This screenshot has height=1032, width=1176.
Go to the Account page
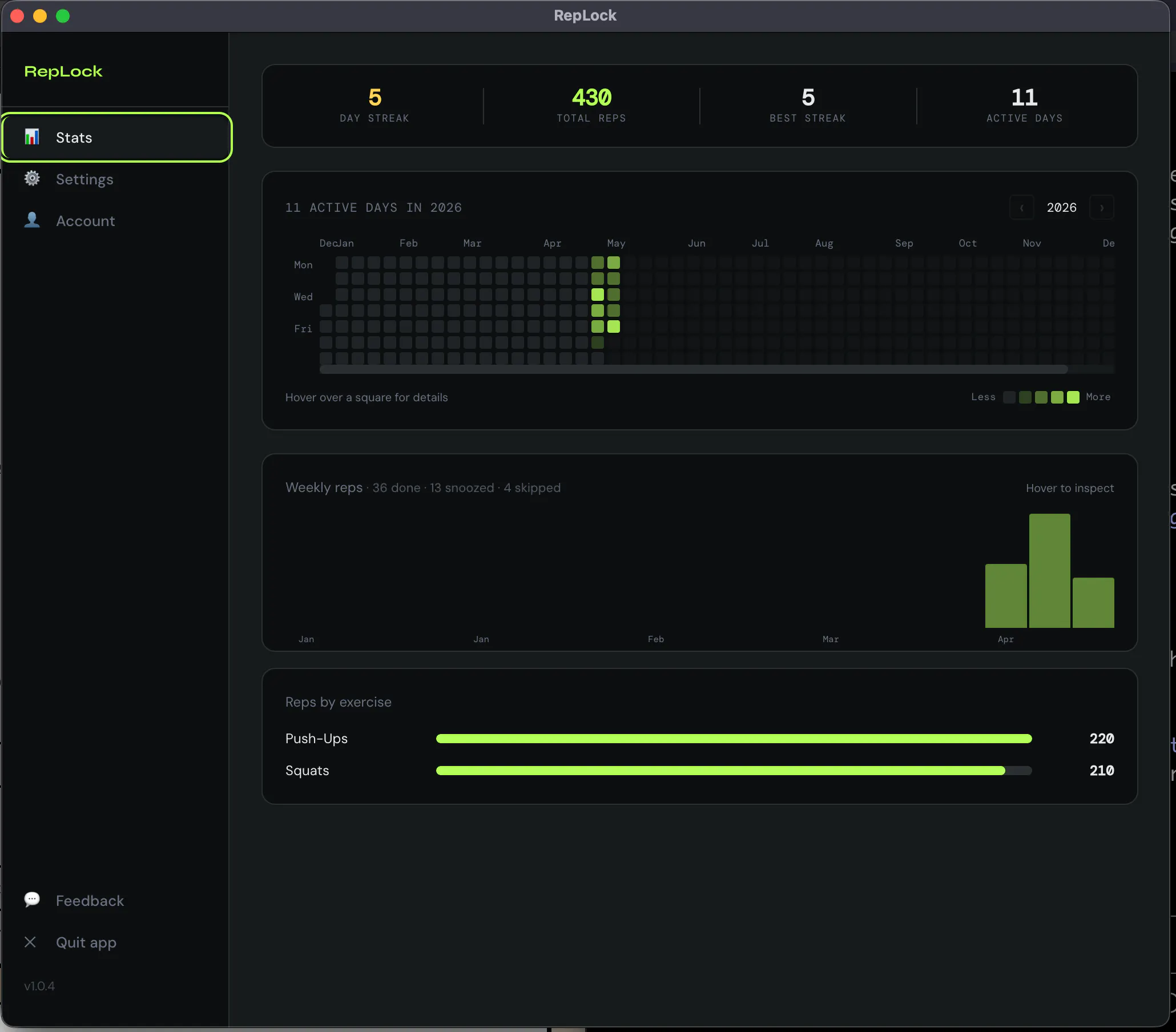(117, 221)
